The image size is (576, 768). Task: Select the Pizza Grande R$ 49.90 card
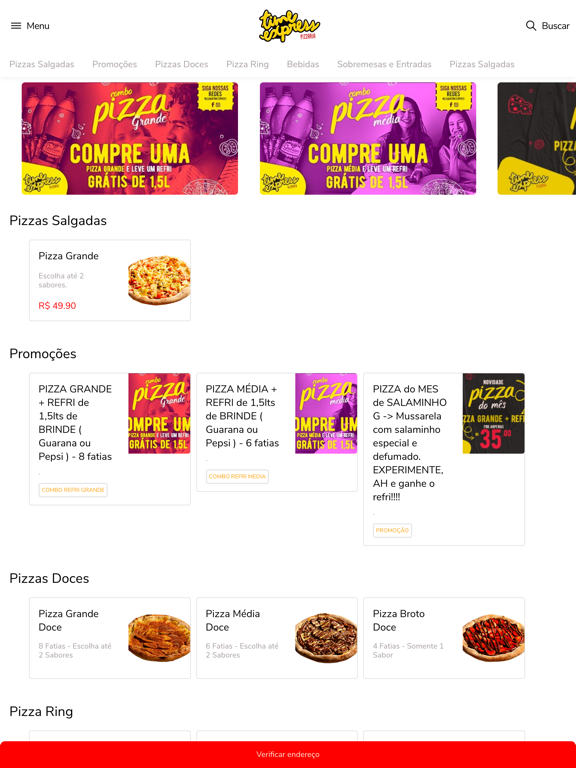(110, 280)
